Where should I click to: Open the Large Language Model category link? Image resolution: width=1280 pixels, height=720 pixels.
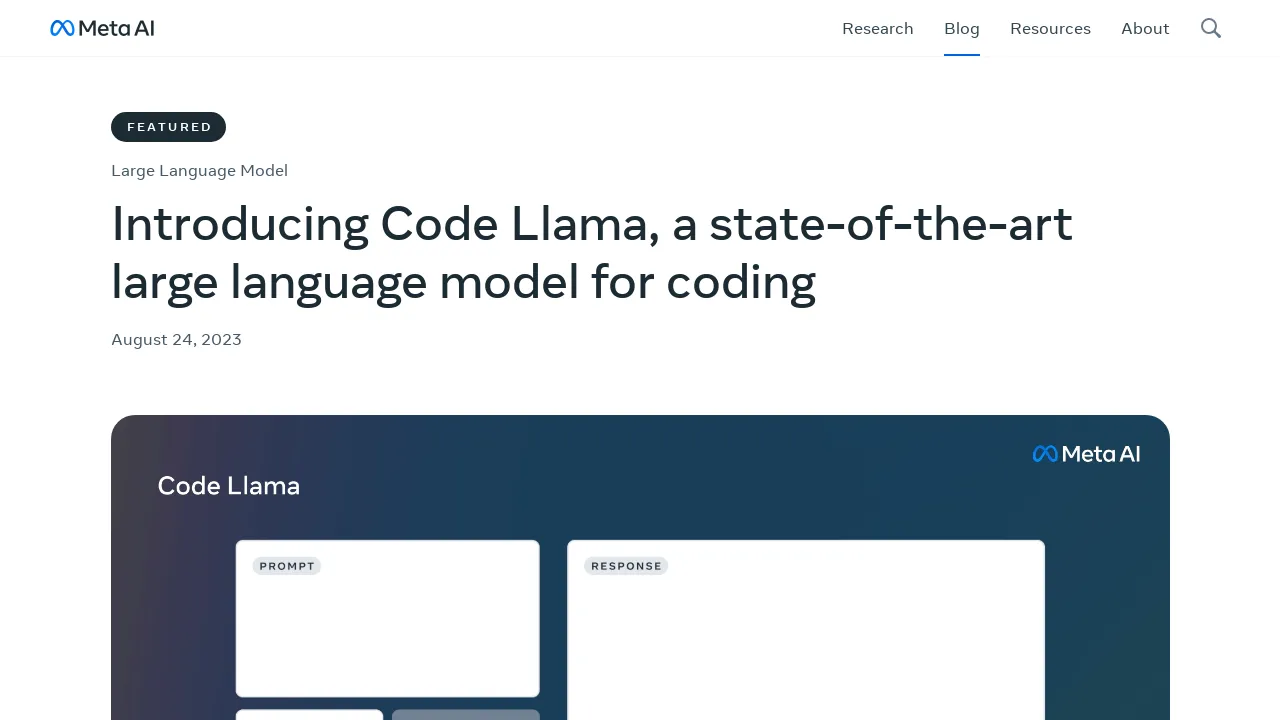click(x=199, y=170)
